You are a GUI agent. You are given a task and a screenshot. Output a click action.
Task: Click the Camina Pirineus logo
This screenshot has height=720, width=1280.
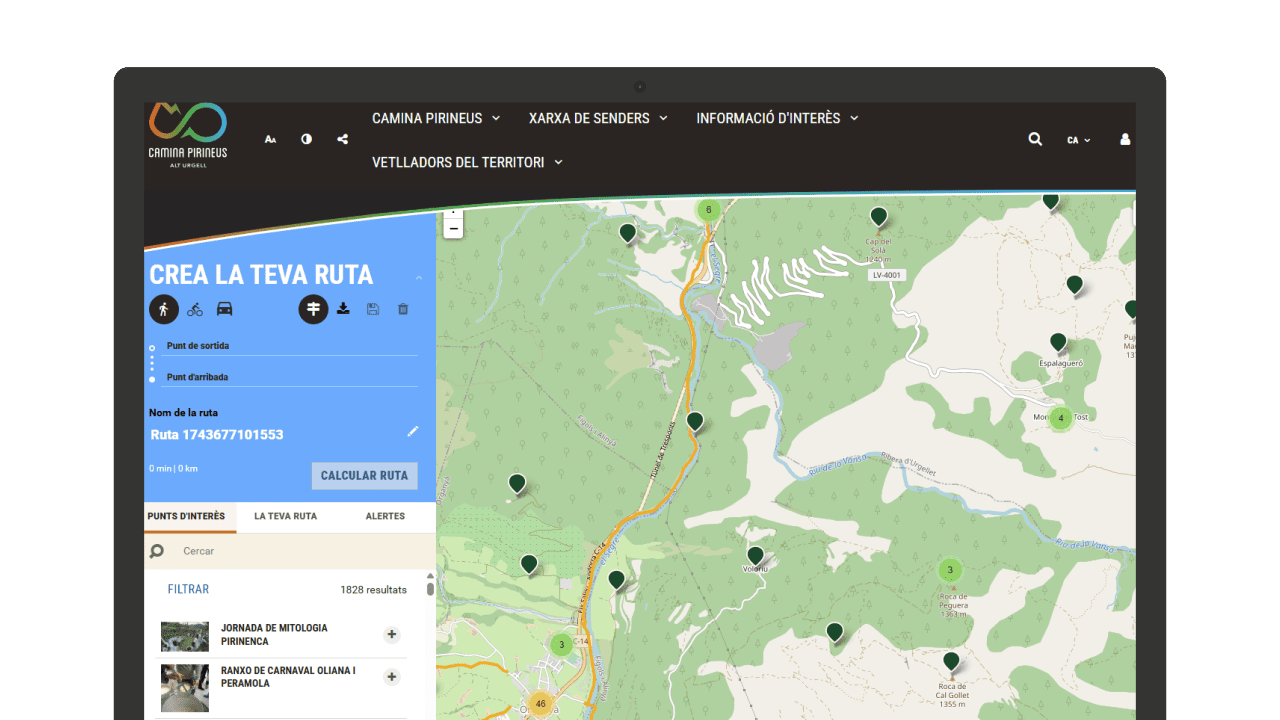(188, 135)
